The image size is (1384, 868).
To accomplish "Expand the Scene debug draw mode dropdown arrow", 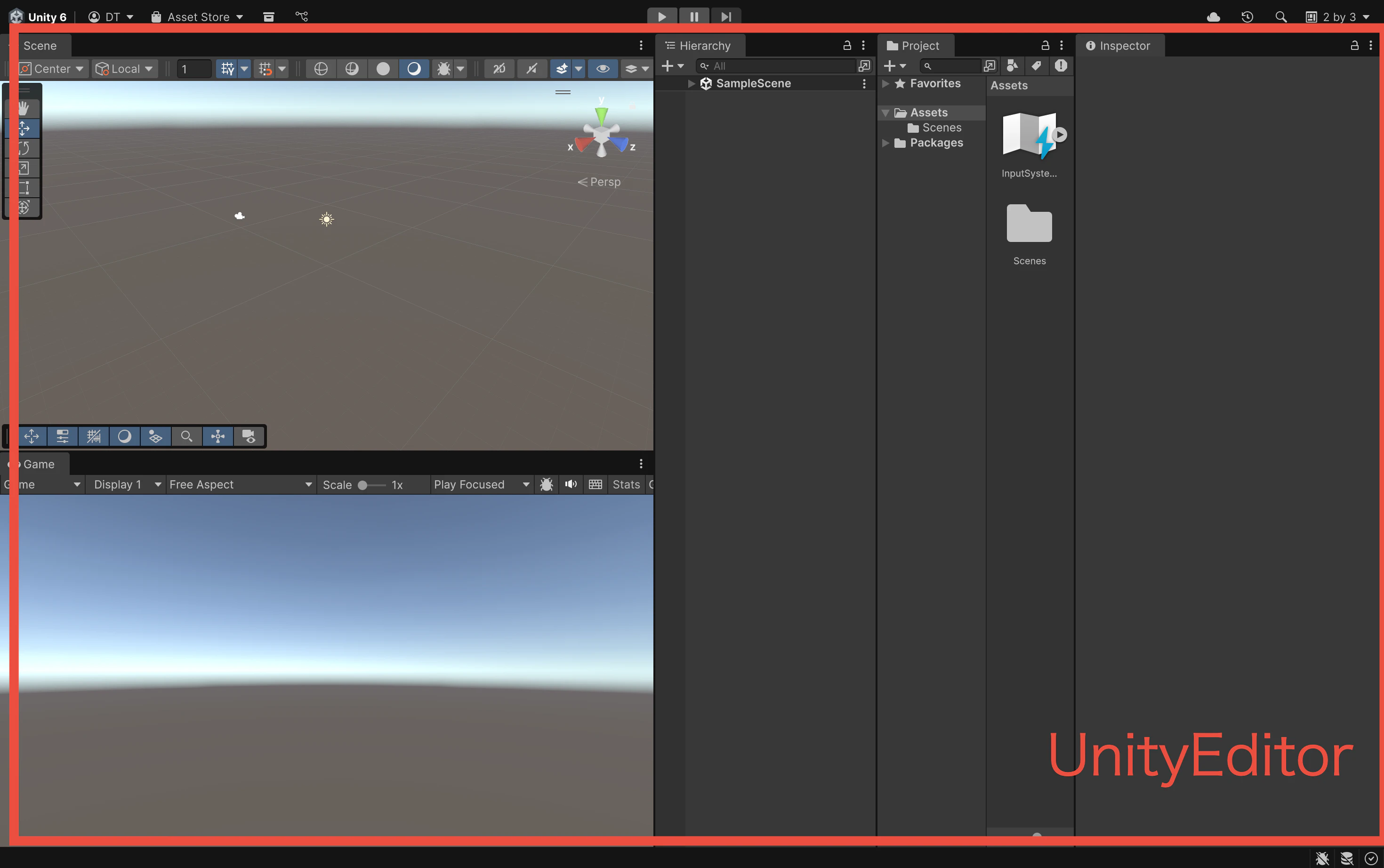I will (460, 69).
